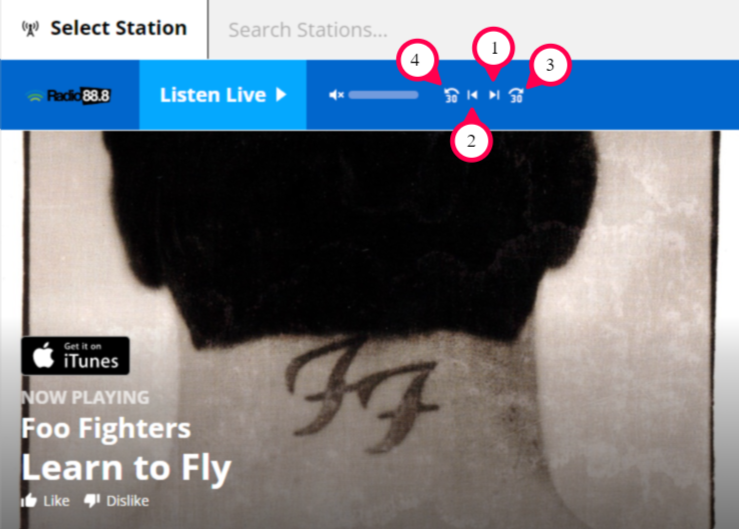Click the antenna tower icon
Viewport: 739px width, 529px height.
pyautogui.click(x=31, y=29)
